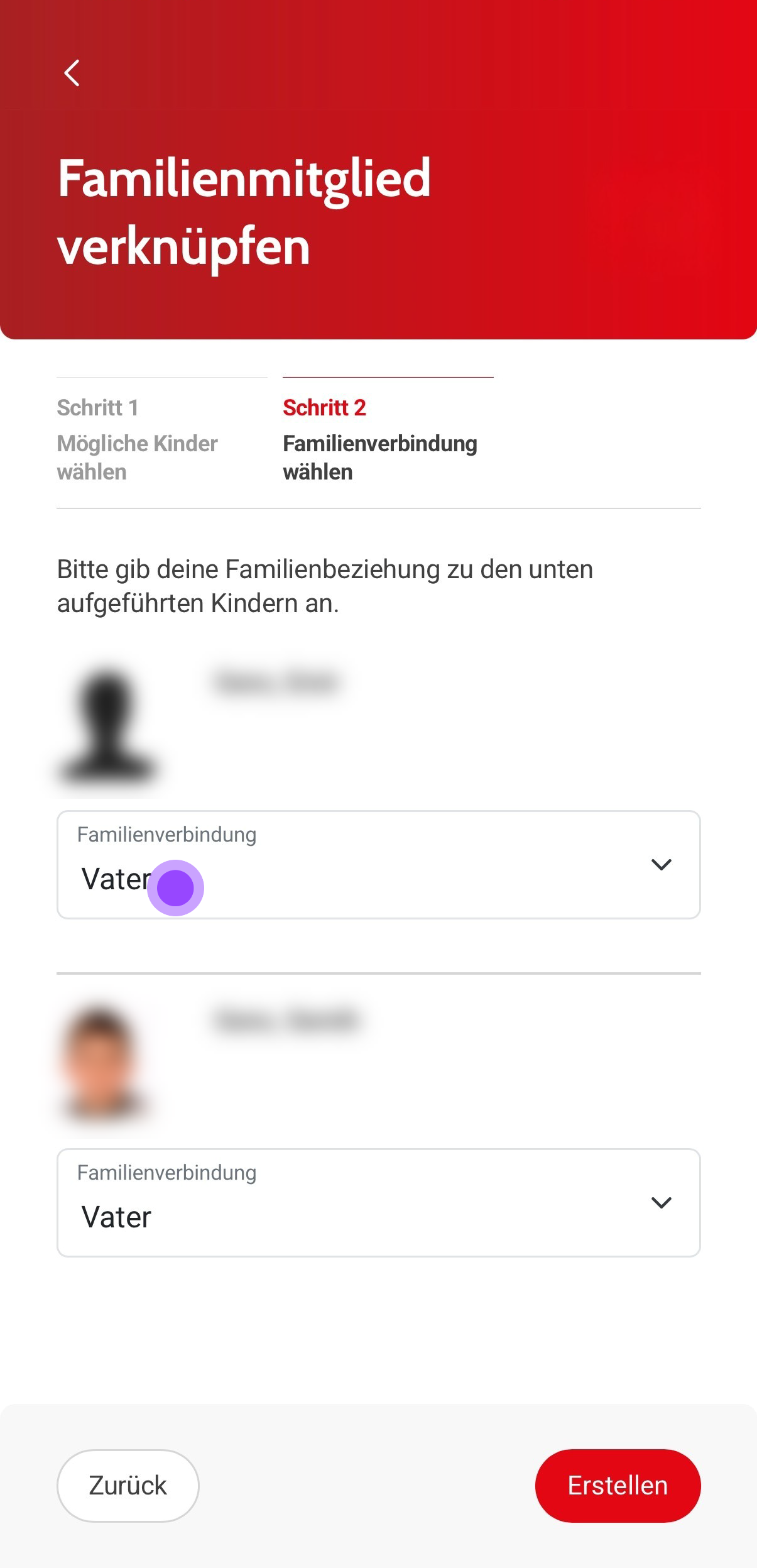Tap the blurred name of the second child
757x1568 pixels.
(x=287, y=1020)
